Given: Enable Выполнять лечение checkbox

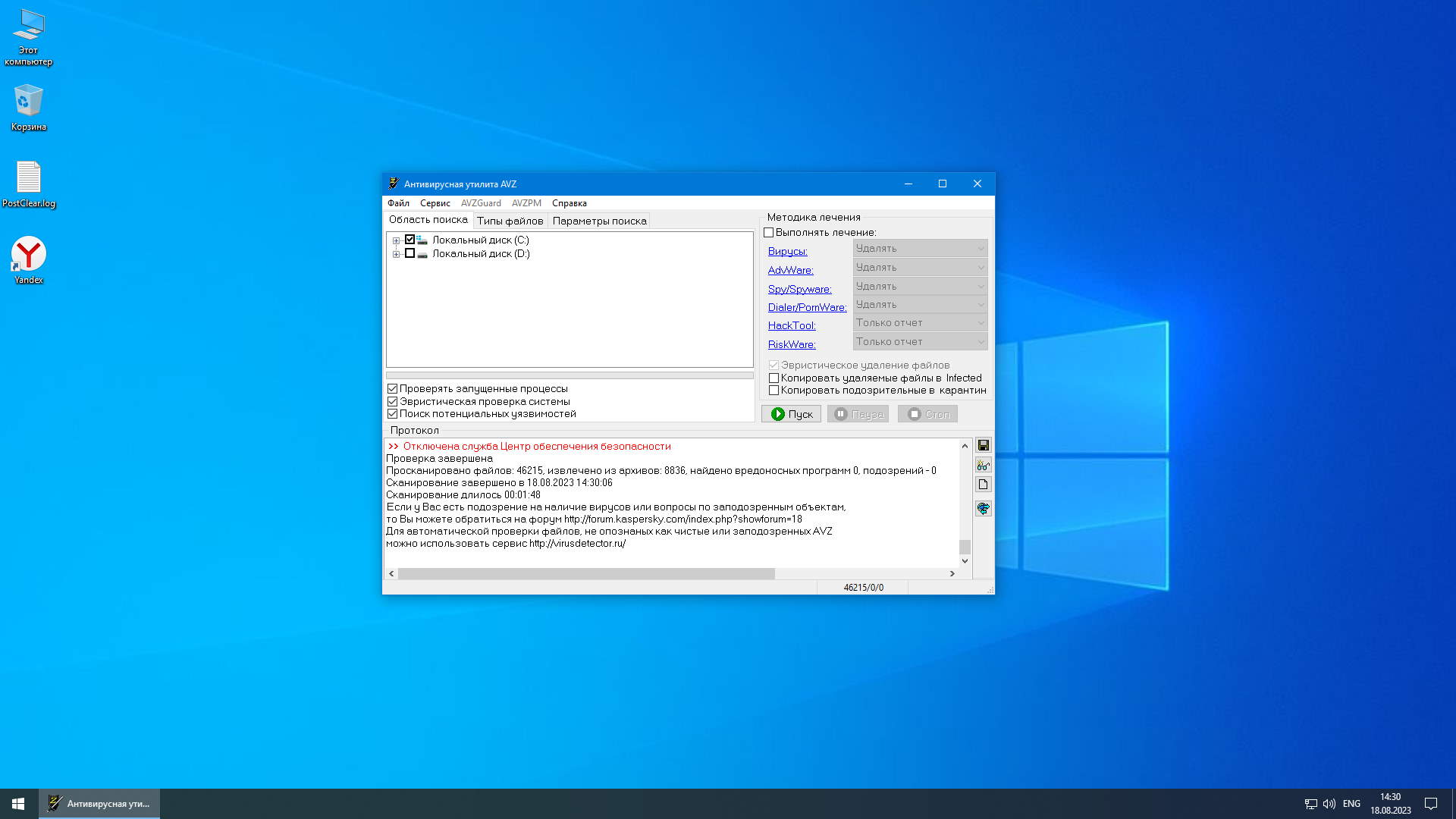Looking at the screenshot, I should tap(769, 233).
